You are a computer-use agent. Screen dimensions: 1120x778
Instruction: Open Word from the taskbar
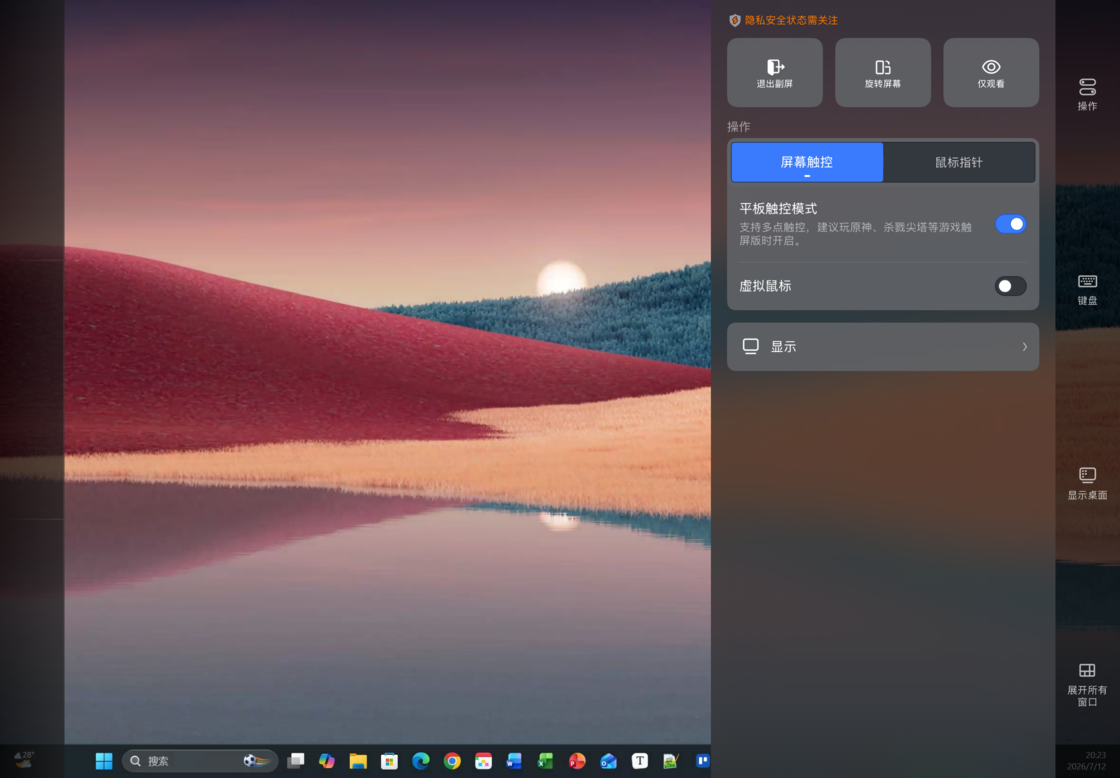click(514, 761)
